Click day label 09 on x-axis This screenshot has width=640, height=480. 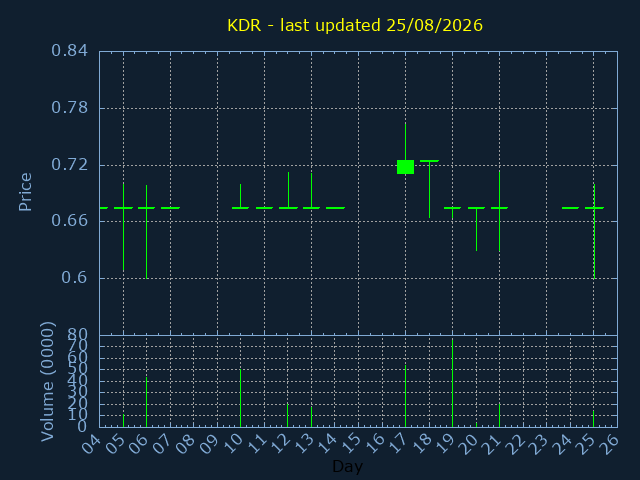(209, 444)
